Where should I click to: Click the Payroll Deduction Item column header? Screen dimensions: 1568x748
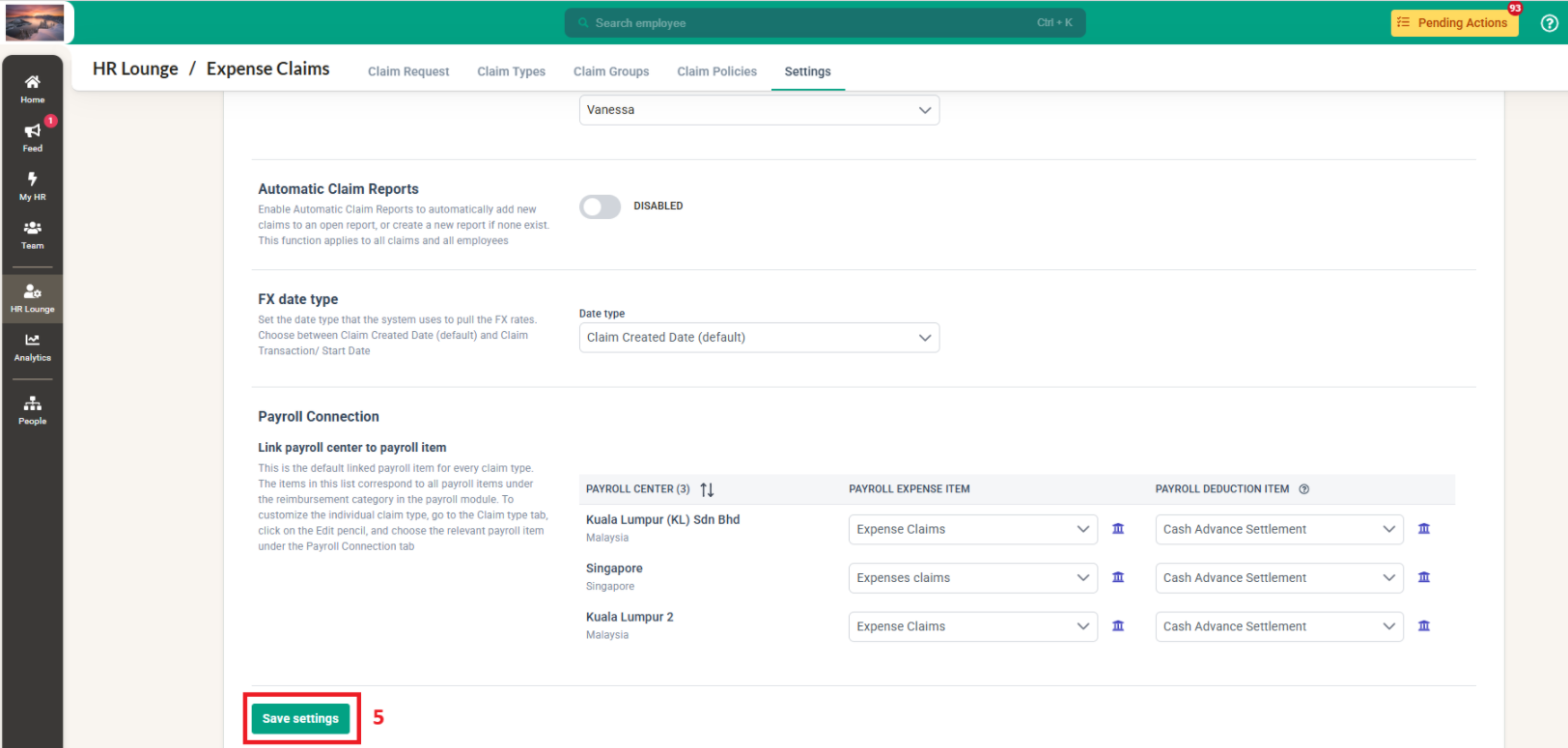1222,489
